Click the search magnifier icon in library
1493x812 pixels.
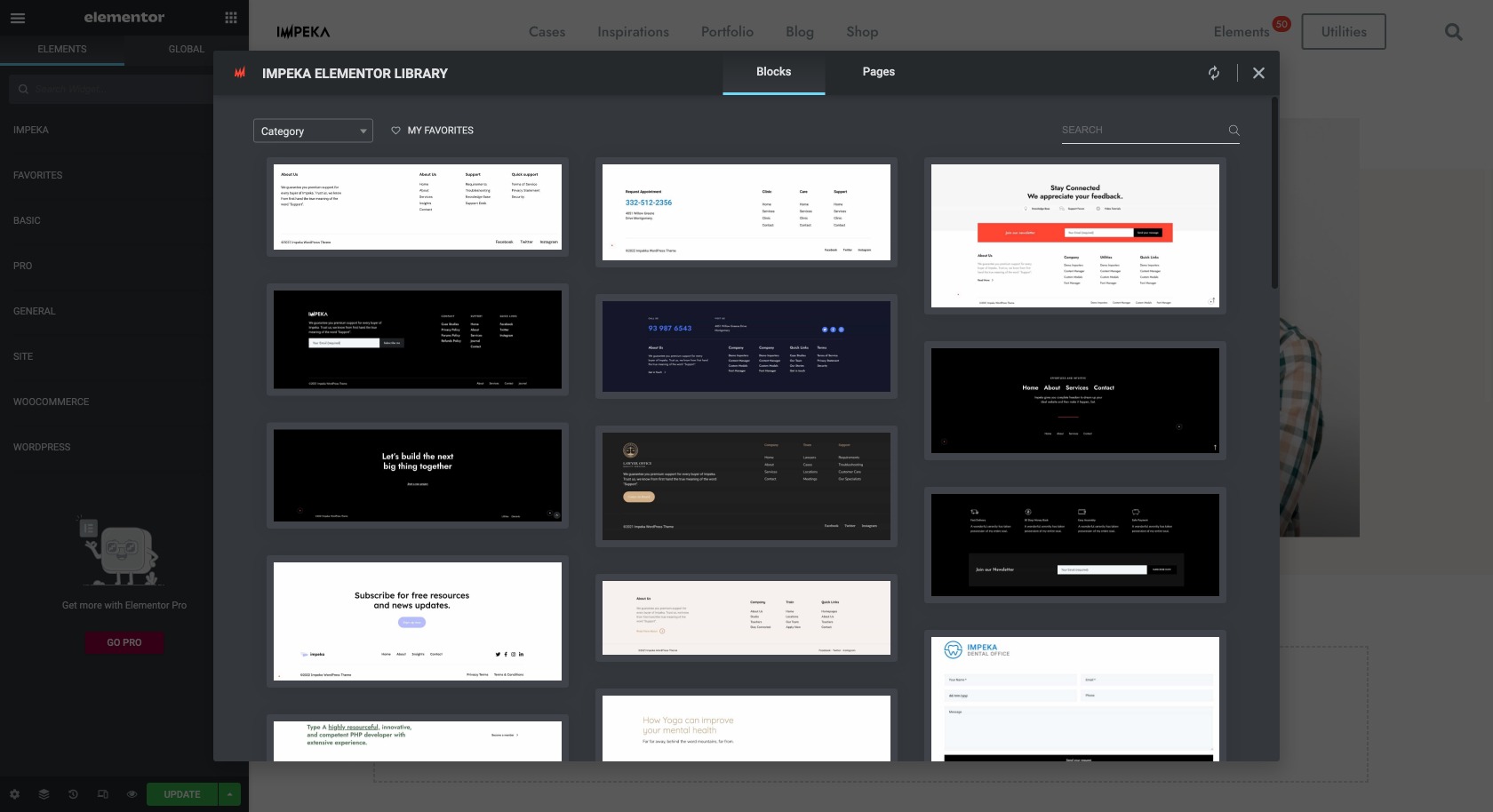click(x=1234, y=131)
